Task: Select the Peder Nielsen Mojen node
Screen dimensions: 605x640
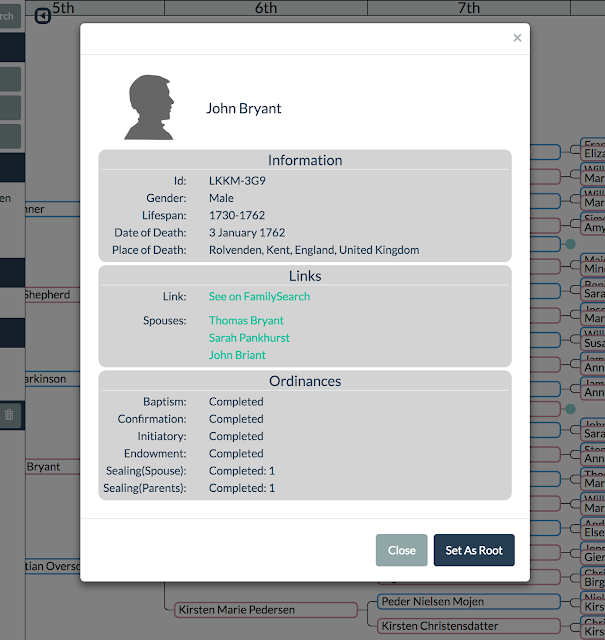Action: coord(469,602)
